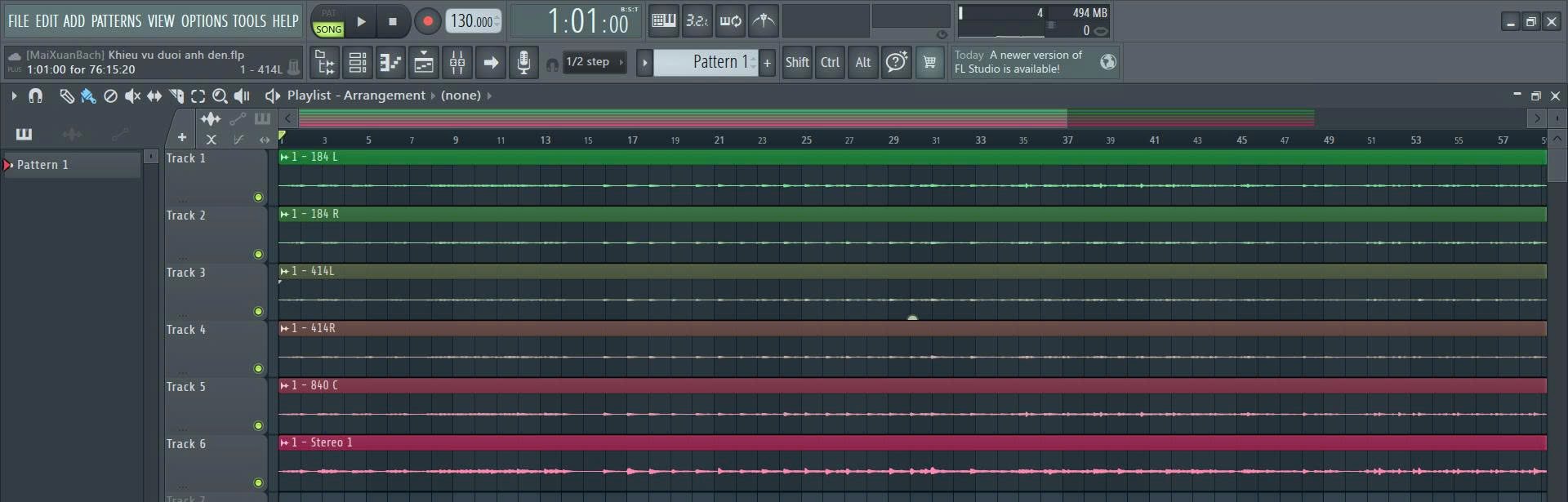
Task: Mute Track 1 with green dot
Action: (258, 197)
